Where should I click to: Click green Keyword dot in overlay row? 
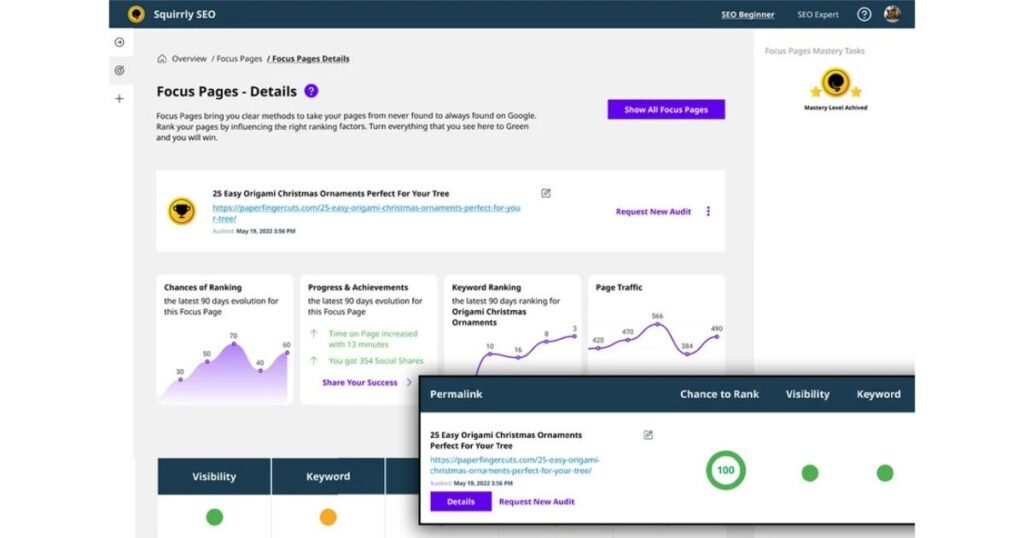(x=885, y=473)
